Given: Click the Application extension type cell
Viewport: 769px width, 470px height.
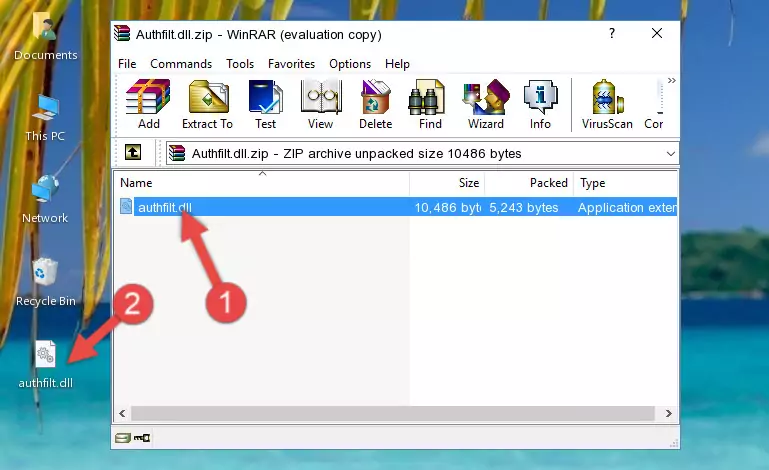Looking at the screenshot, I should (626, 208).
